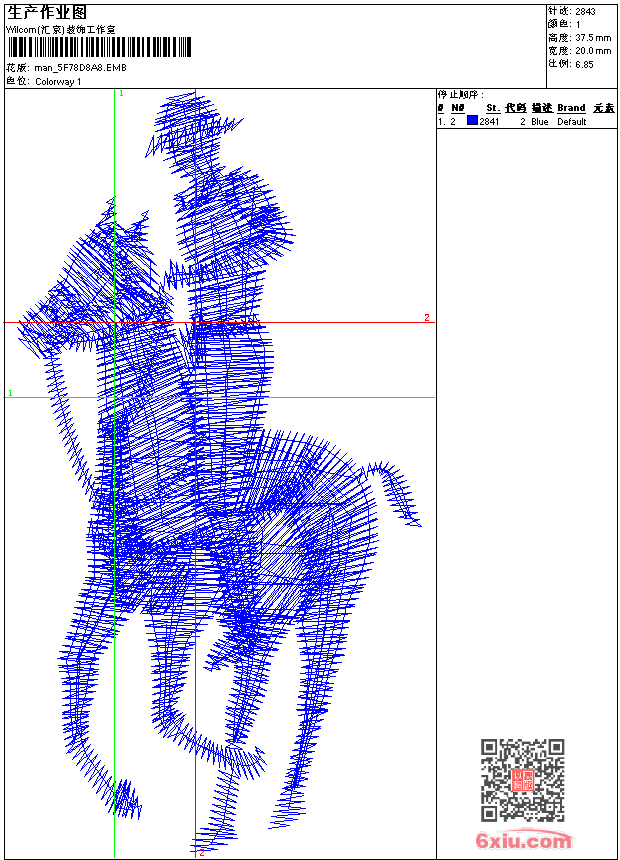
Task: Click the 'Colorway 1' colorway text
Action: 58,82
